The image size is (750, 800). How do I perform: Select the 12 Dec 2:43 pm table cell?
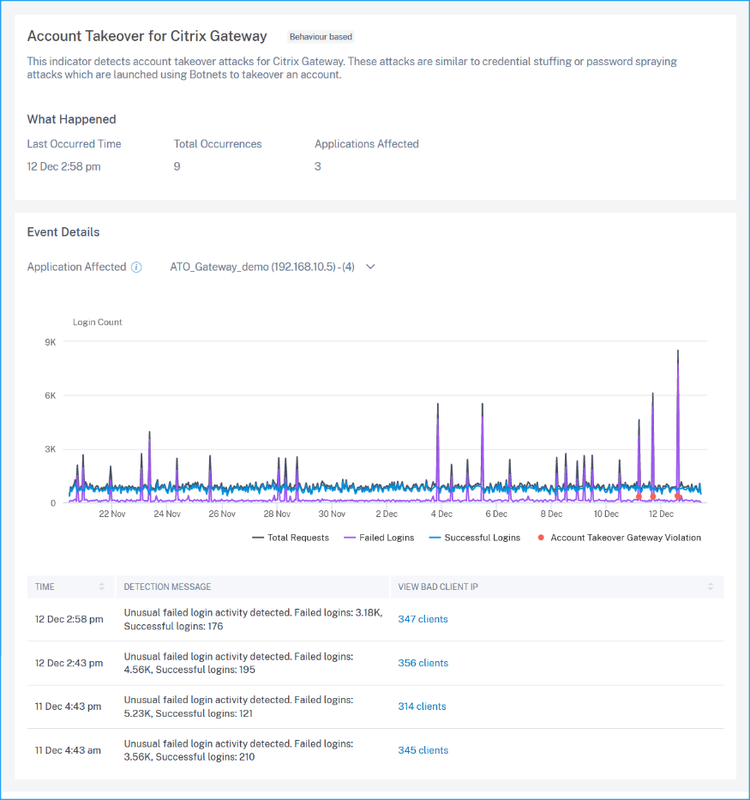click(69, 663)
